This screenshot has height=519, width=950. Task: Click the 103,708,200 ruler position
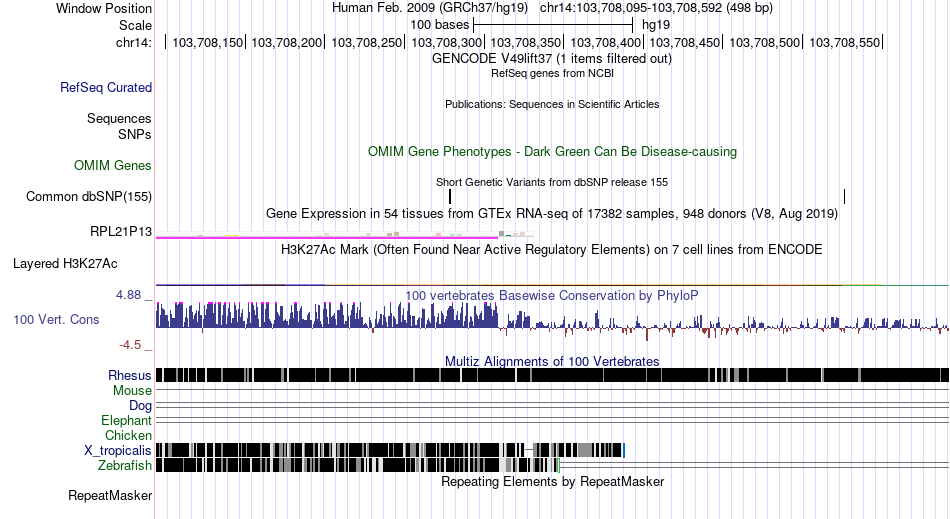tap(287, 42)
